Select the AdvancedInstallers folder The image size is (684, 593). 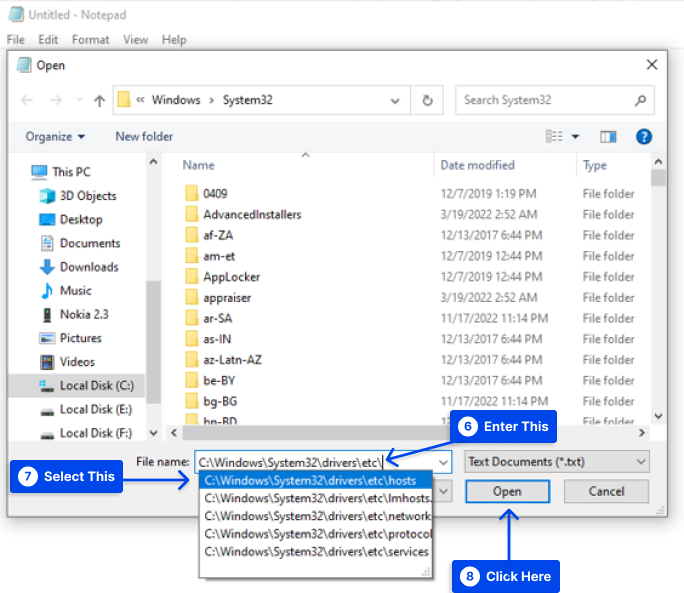[243, 214]
